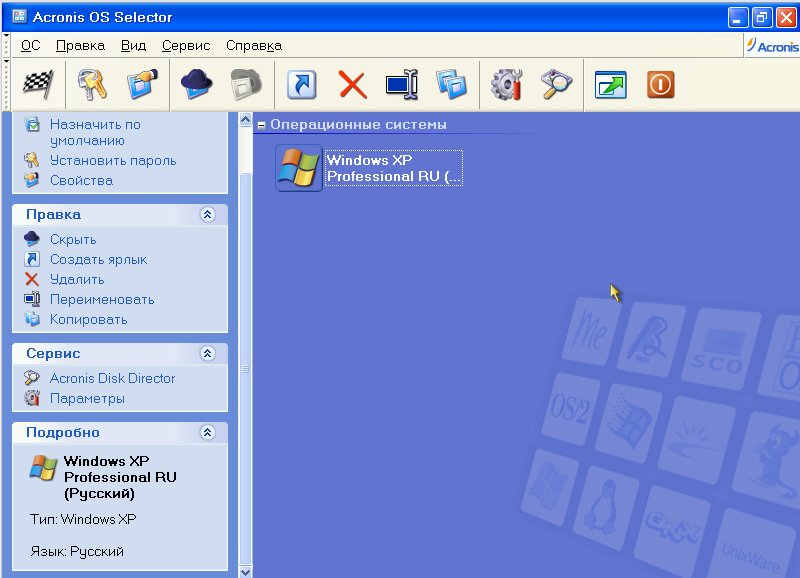
Task: Click the red X delete toolbar icon
Action: [352, 85]
